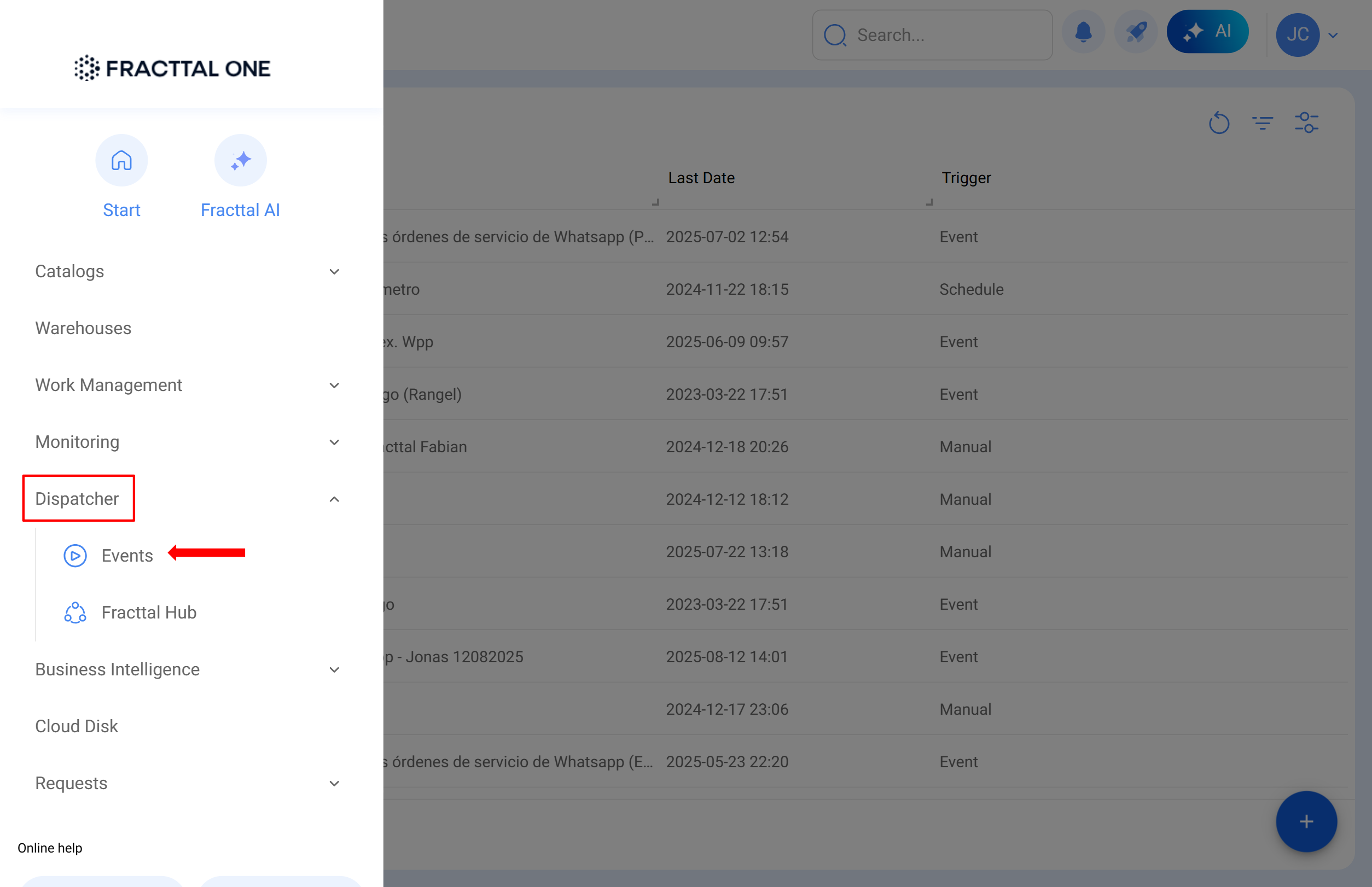
Task: Select Events under Dispatcher
Action: click(127, 555)
